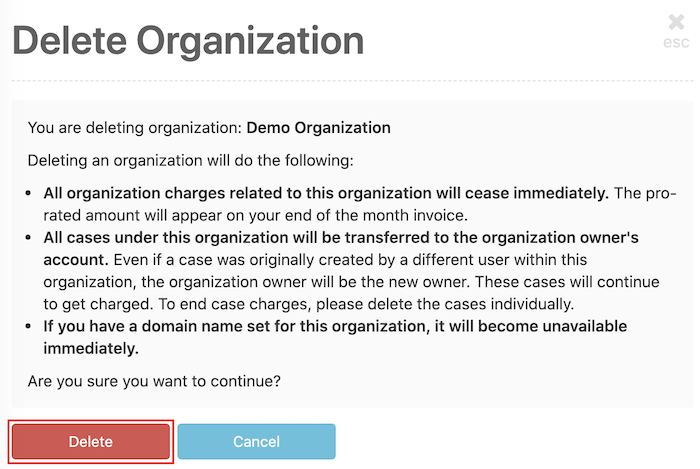This screenshot has height=469, width=700.
Task: Click the Delete Organization heading
Action: click(188, 40)
